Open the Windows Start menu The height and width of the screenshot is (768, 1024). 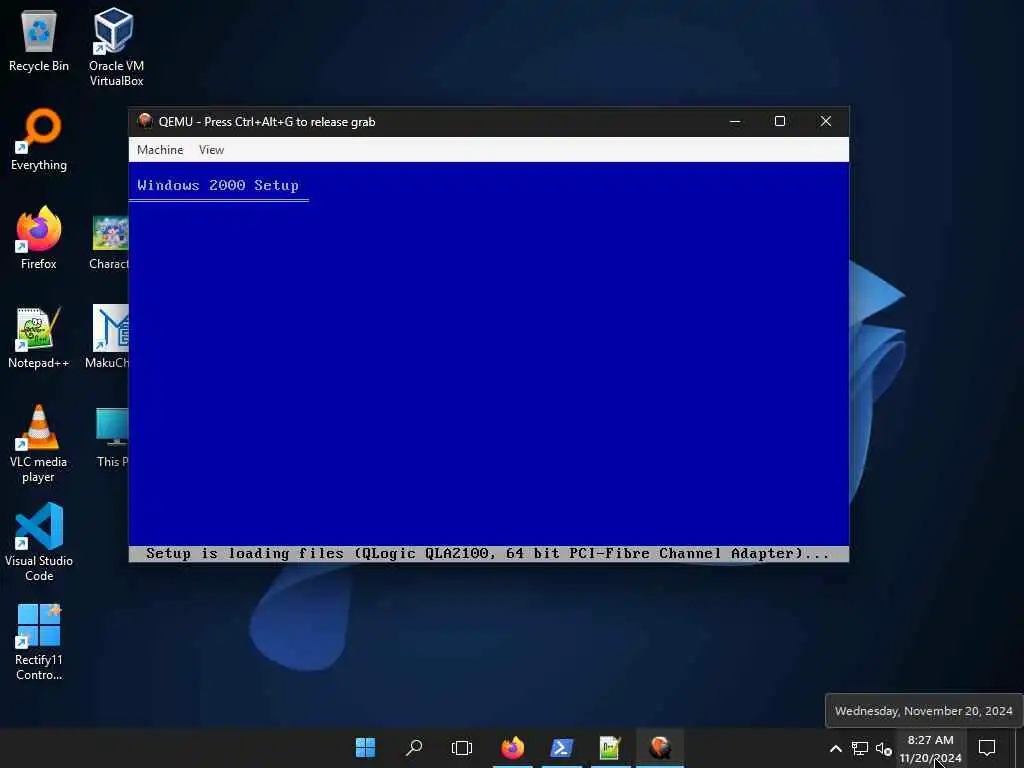tap(365, 748)
